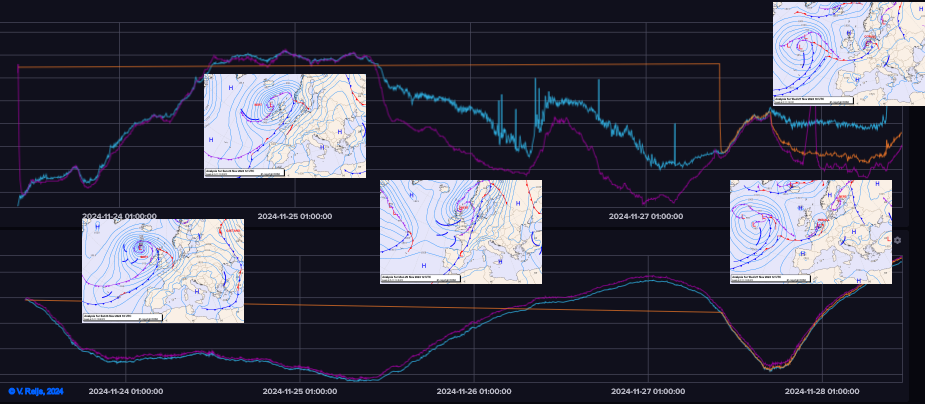Click upper chart label 2024-11-27 01:00:00
Image resolution: width=925 pixels, height=404 pixels.
(x=646, y=216)
